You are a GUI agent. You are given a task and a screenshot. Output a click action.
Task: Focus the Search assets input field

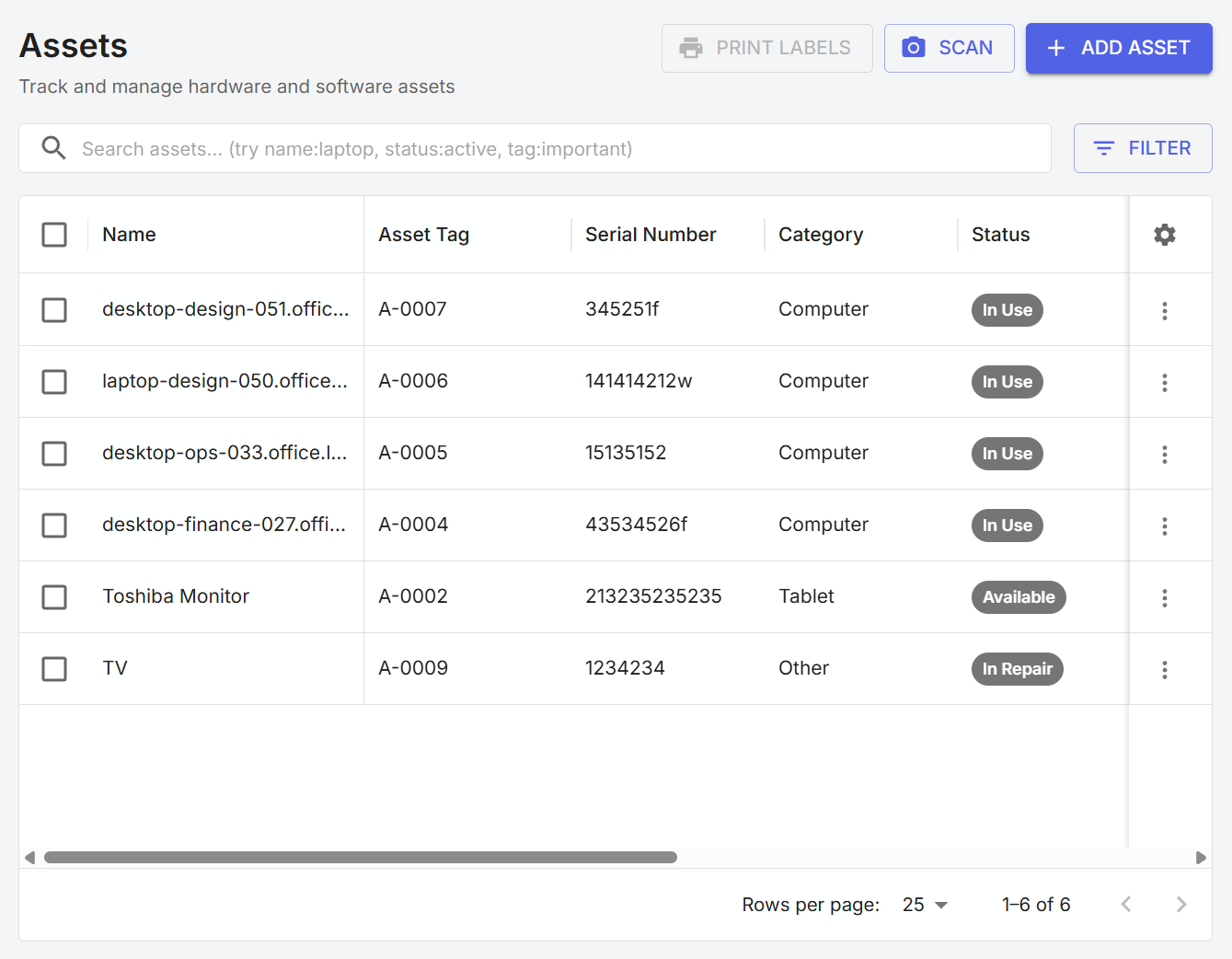[x=552, y=148]
